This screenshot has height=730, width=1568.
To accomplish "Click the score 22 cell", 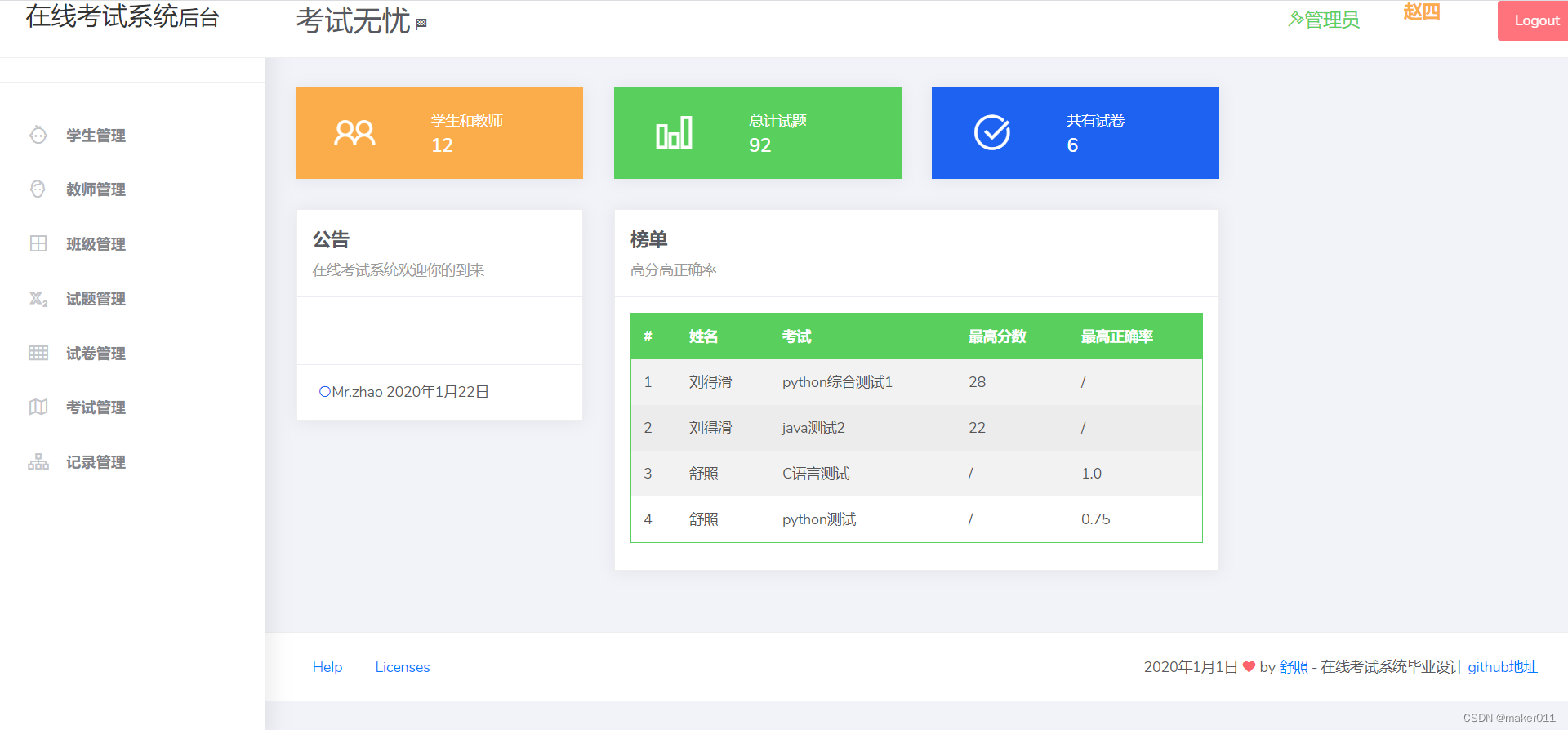I will click(977, 428).
